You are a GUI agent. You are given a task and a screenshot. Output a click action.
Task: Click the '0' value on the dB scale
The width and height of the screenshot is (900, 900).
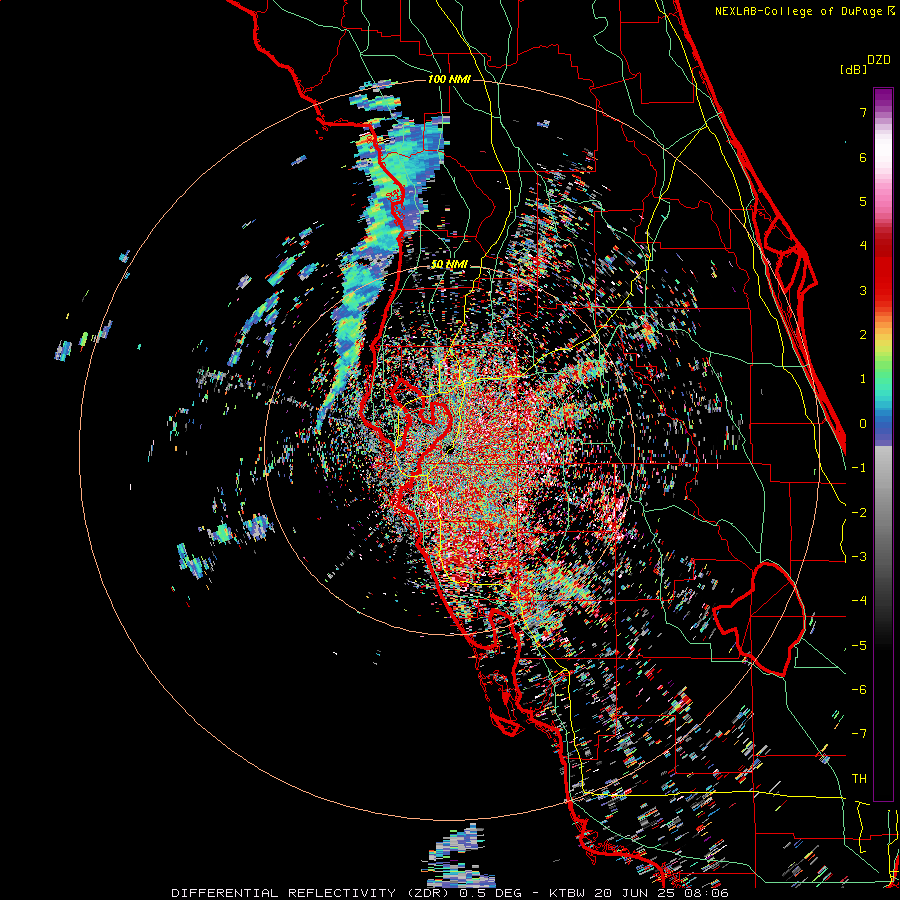pos(863,424)
